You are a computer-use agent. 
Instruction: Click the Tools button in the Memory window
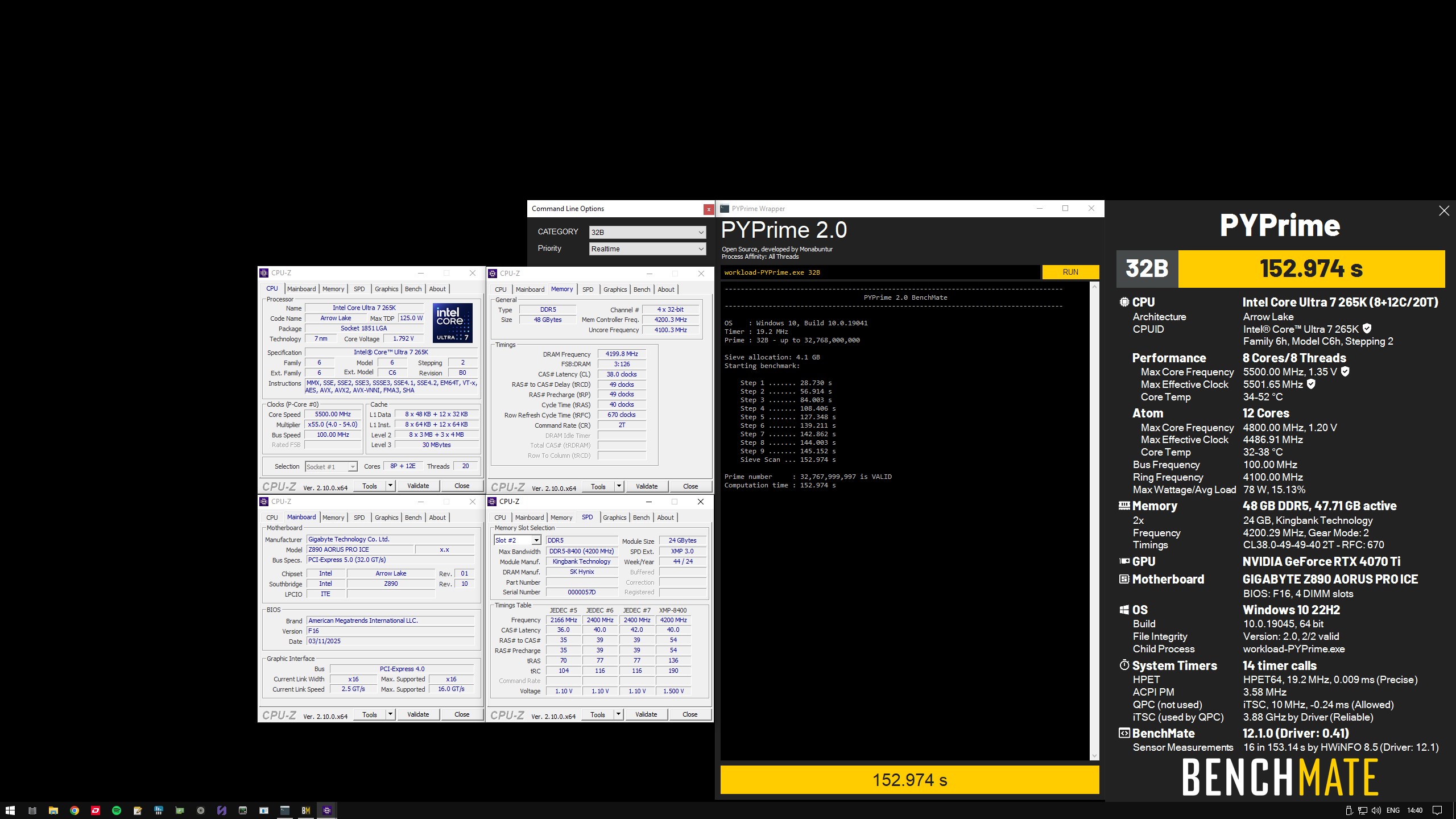point(598,486)
